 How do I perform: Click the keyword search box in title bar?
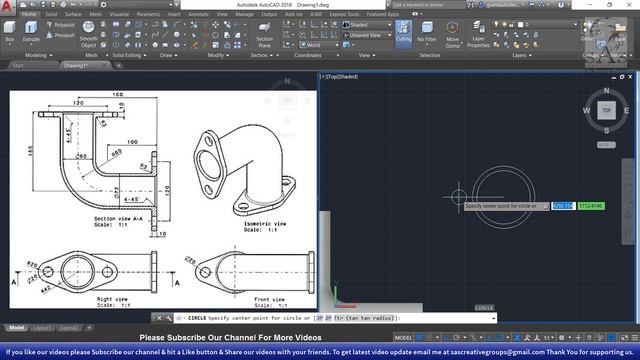(429, 5)
